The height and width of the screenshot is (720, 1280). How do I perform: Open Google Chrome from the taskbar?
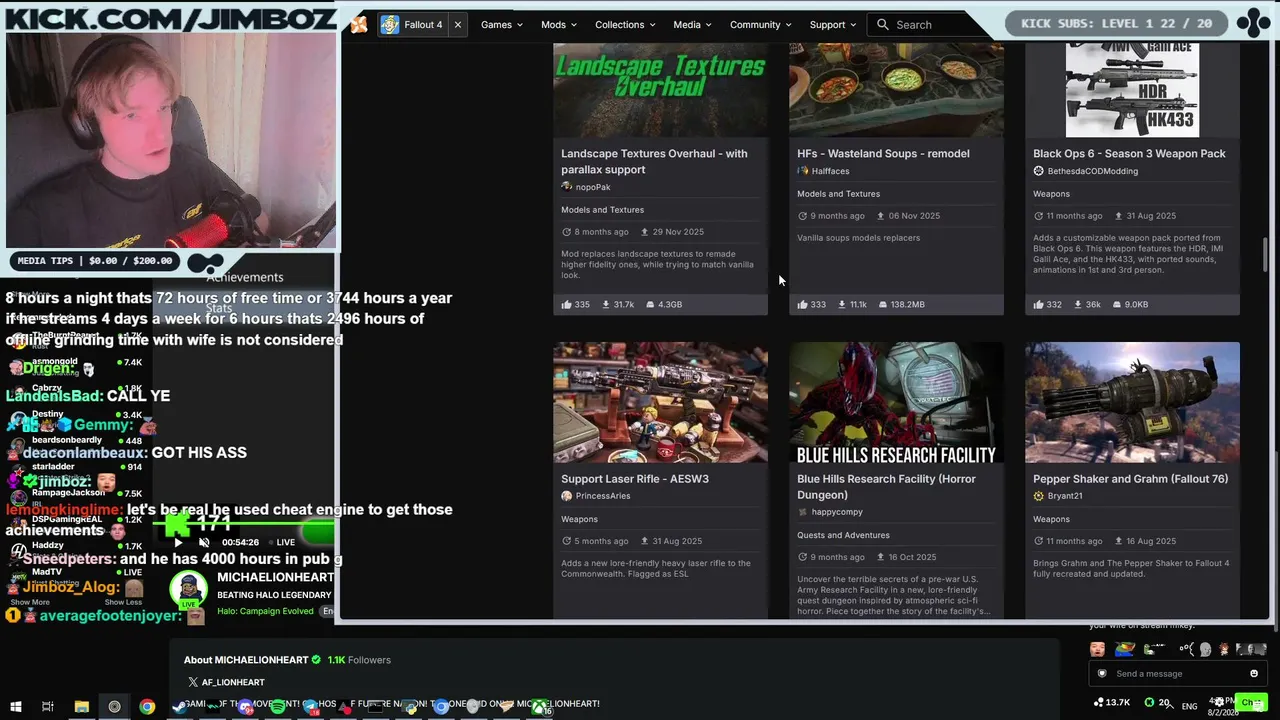click(x=147, y=706)
